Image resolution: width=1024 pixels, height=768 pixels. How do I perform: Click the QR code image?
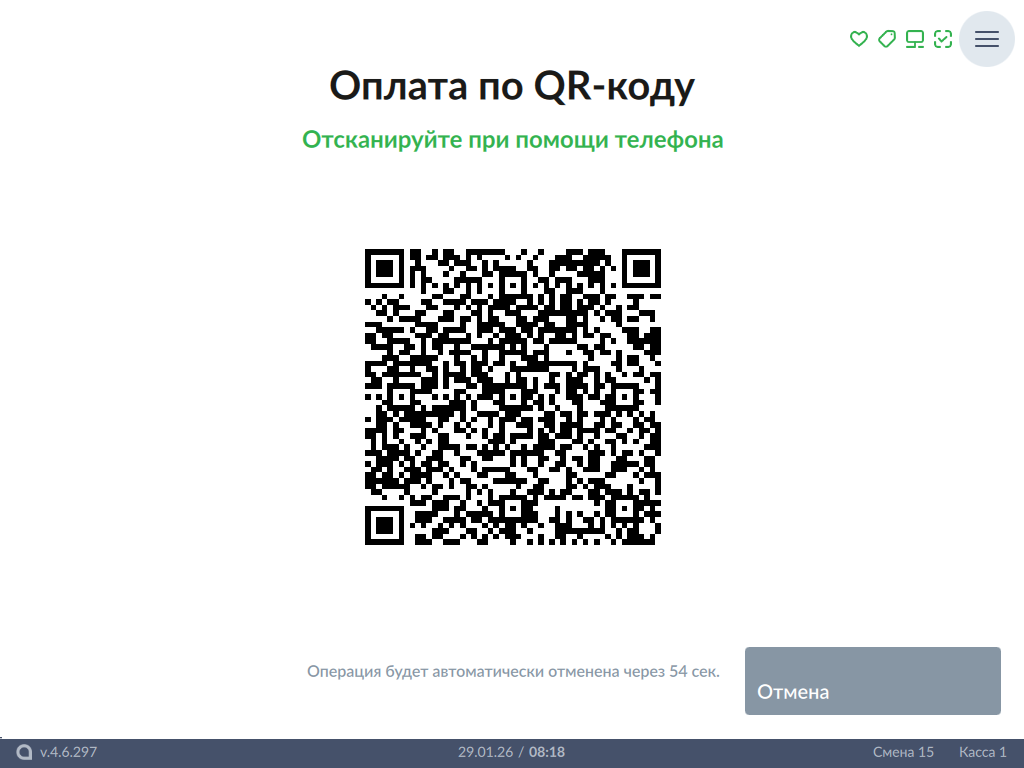(512, 397)
